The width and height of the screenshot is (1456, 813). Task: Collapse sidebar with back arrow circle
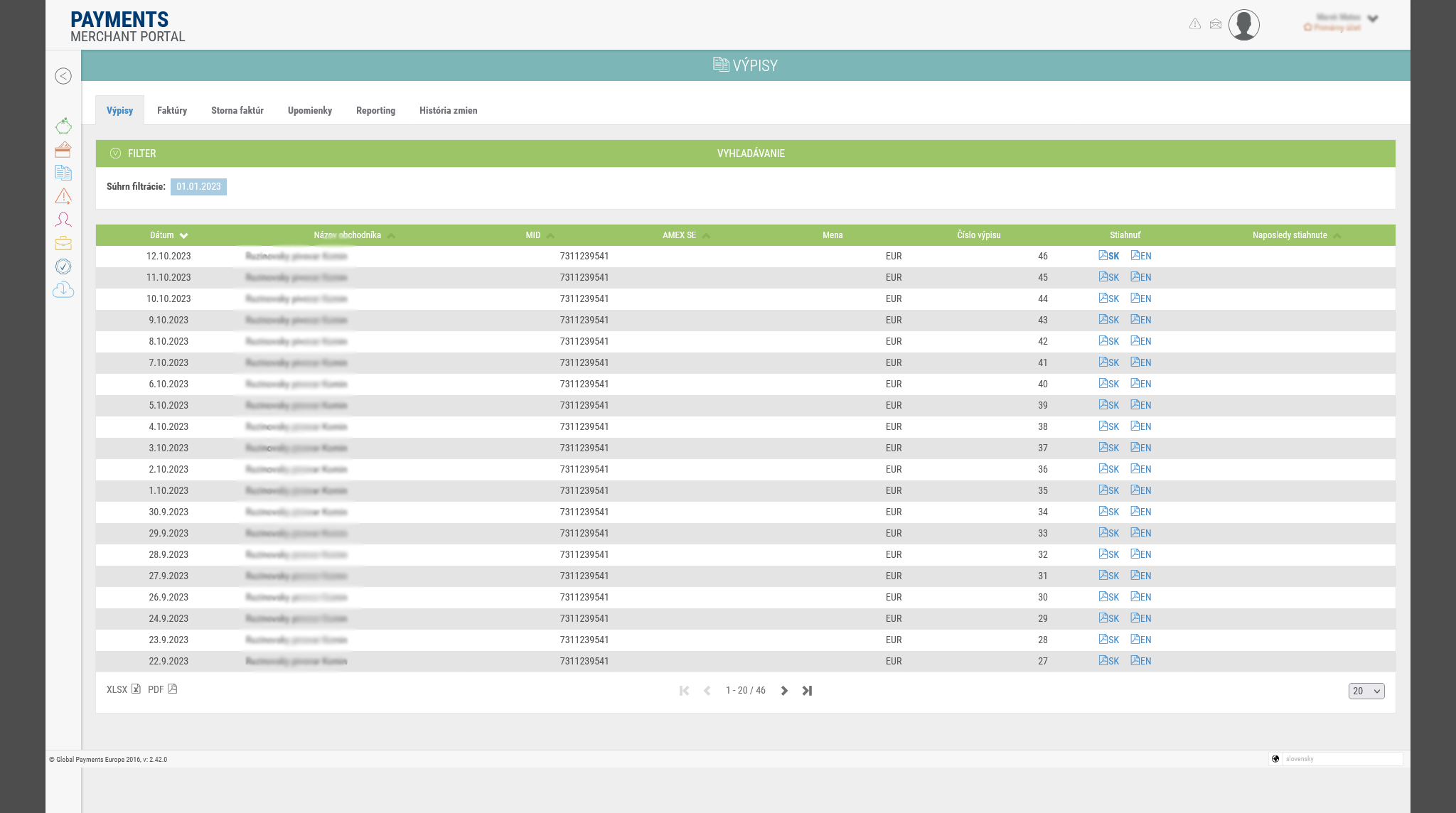[x=63, y=76]
